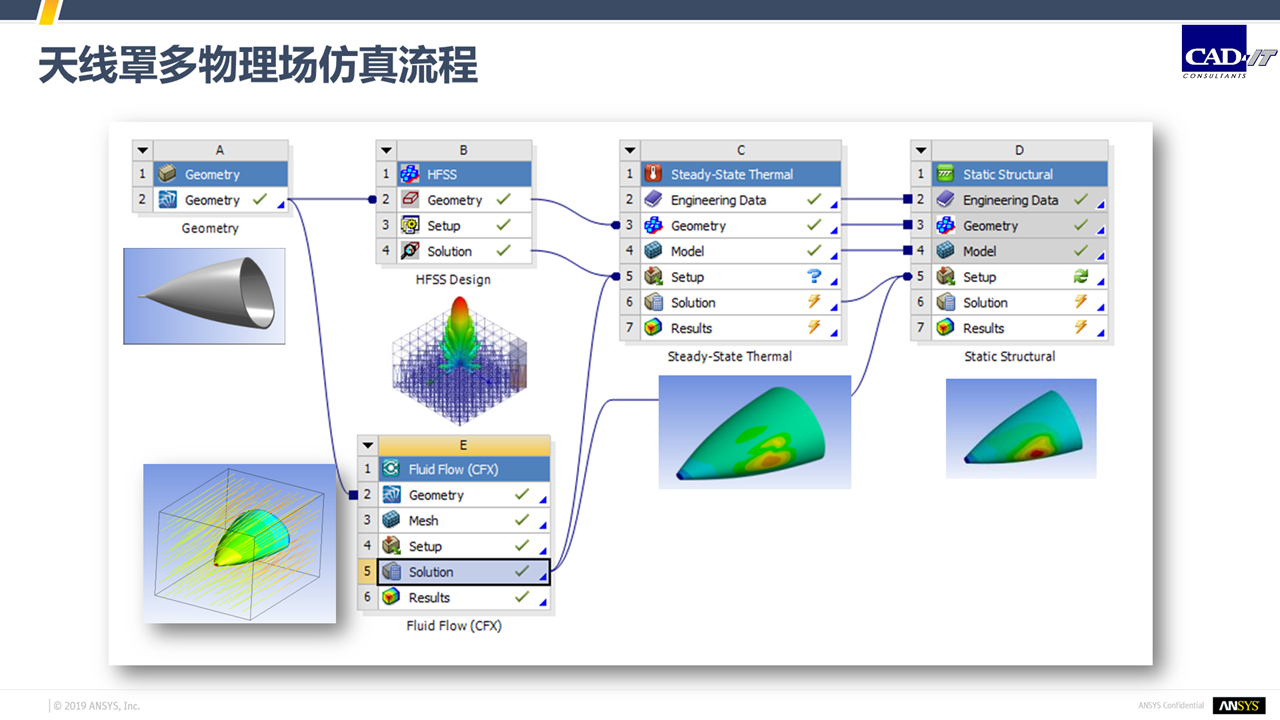Open the system E dropdown arrow menu
The height and width of the screenshot is (720, 1280).
[368, 445]
